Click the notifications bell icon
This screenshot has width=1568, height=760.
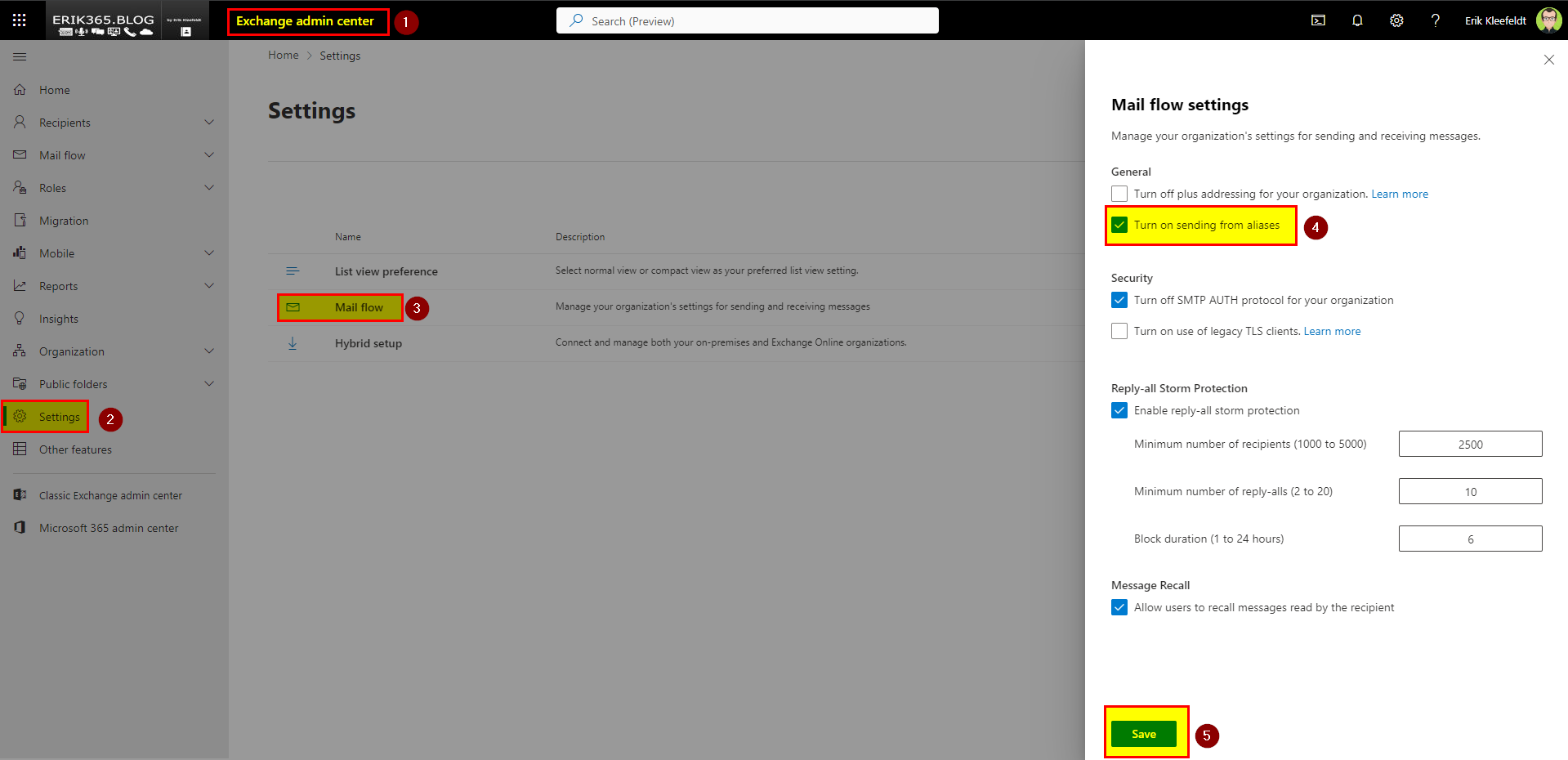coord(1357,20)
